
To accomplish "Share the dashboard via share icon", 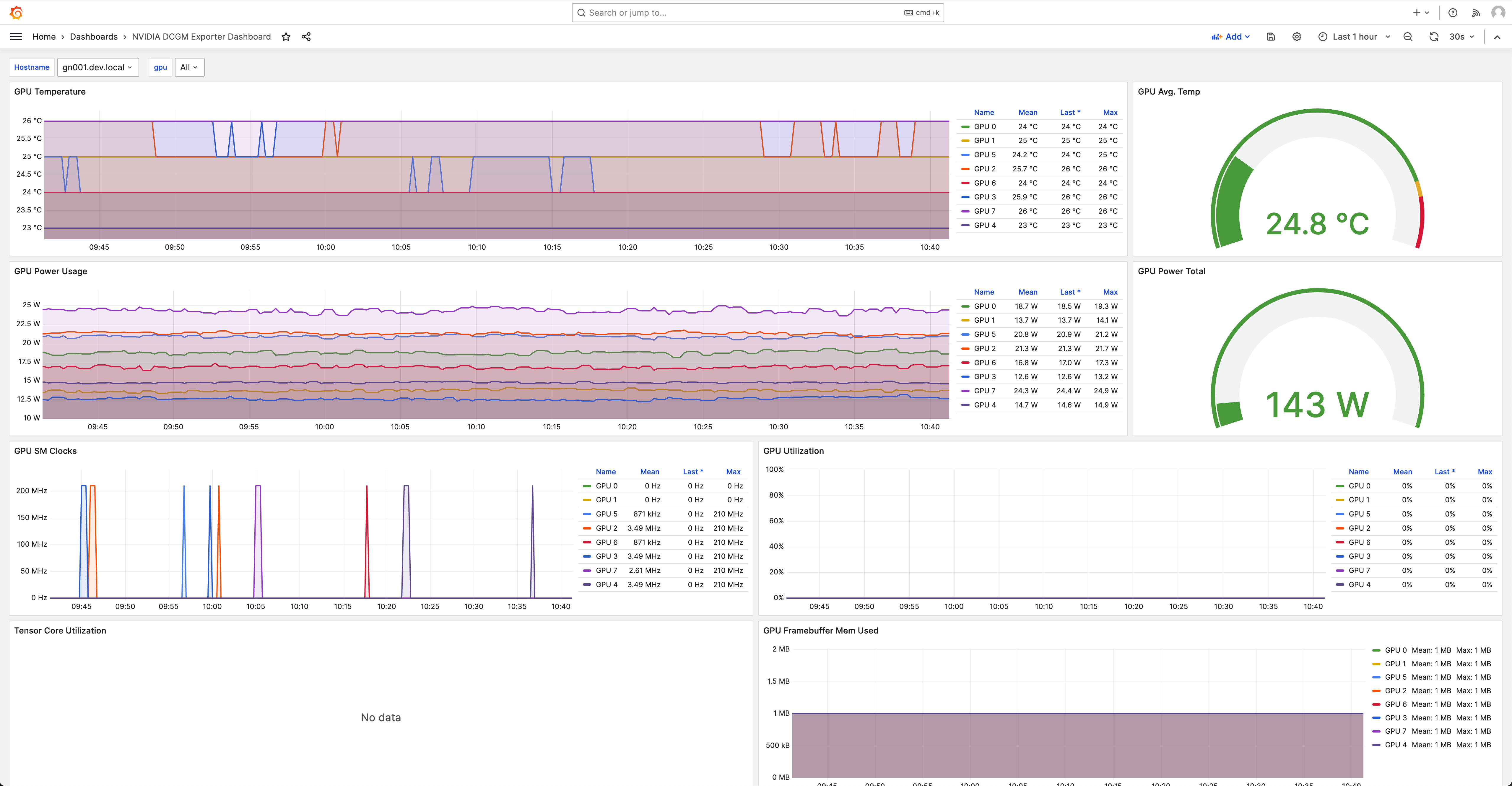I will (x=306, y=36).
